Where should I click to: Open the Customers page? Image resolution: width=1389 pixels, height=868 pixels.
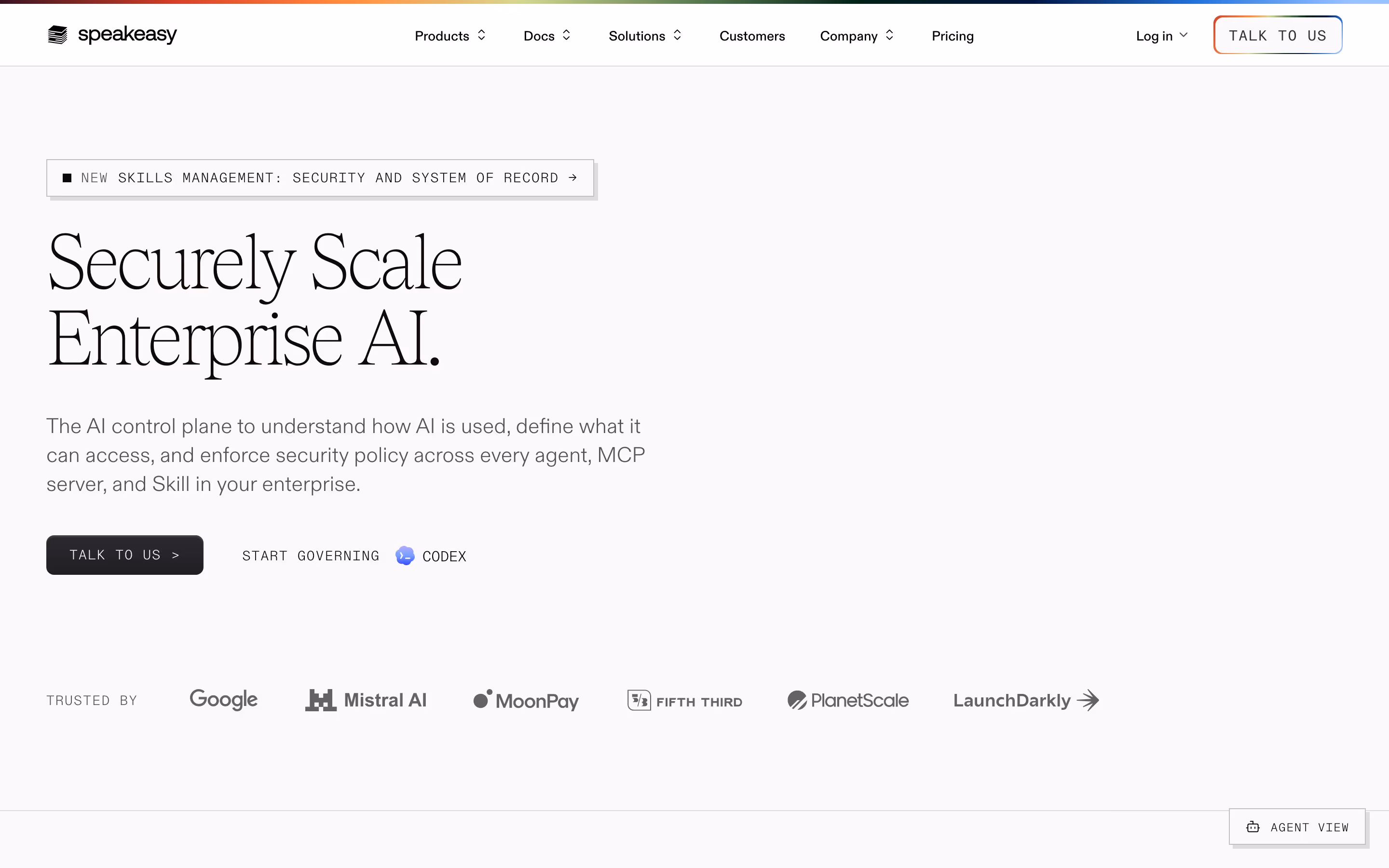coord(752,36)
